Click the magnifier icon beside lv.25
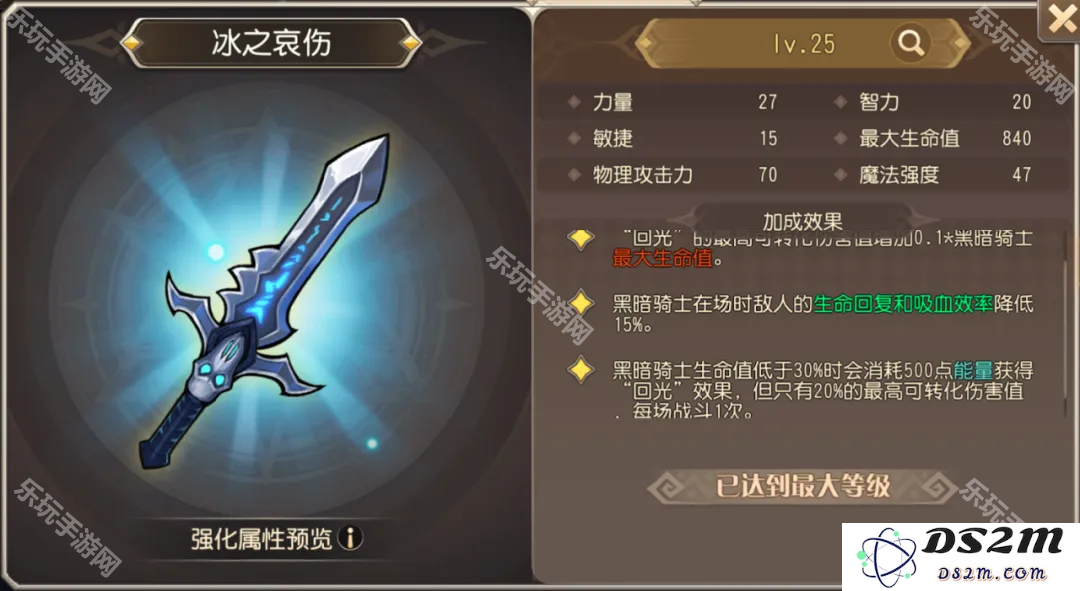The height and width of the screenshot is (591, 1080). [911, 43]
